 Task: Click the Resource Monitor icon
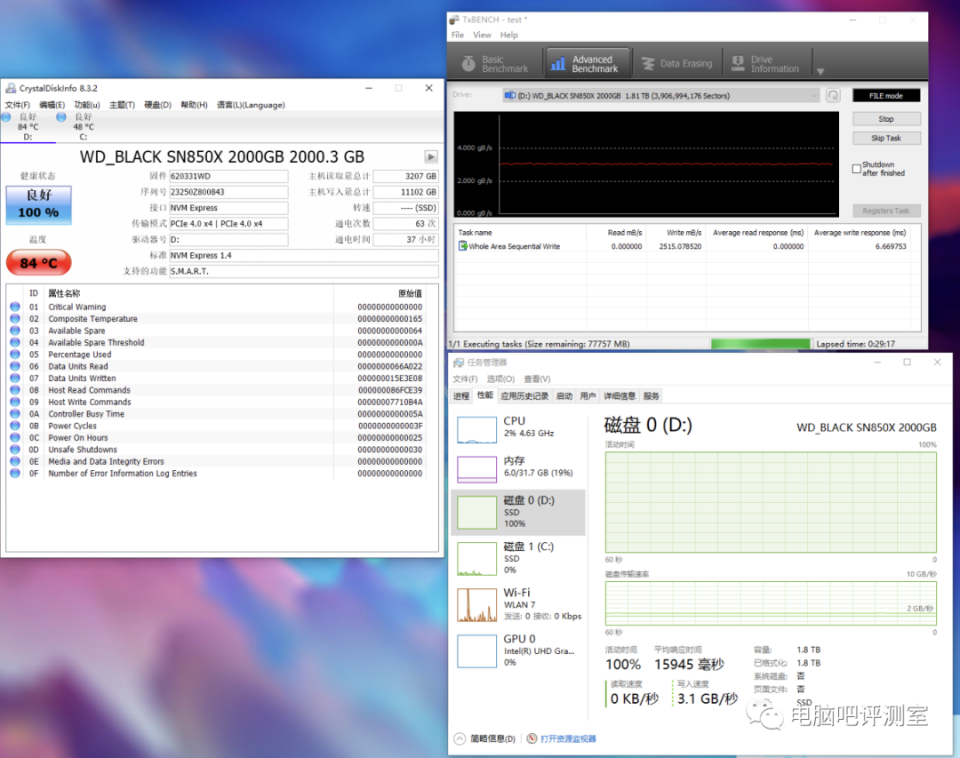coord(532,739)
